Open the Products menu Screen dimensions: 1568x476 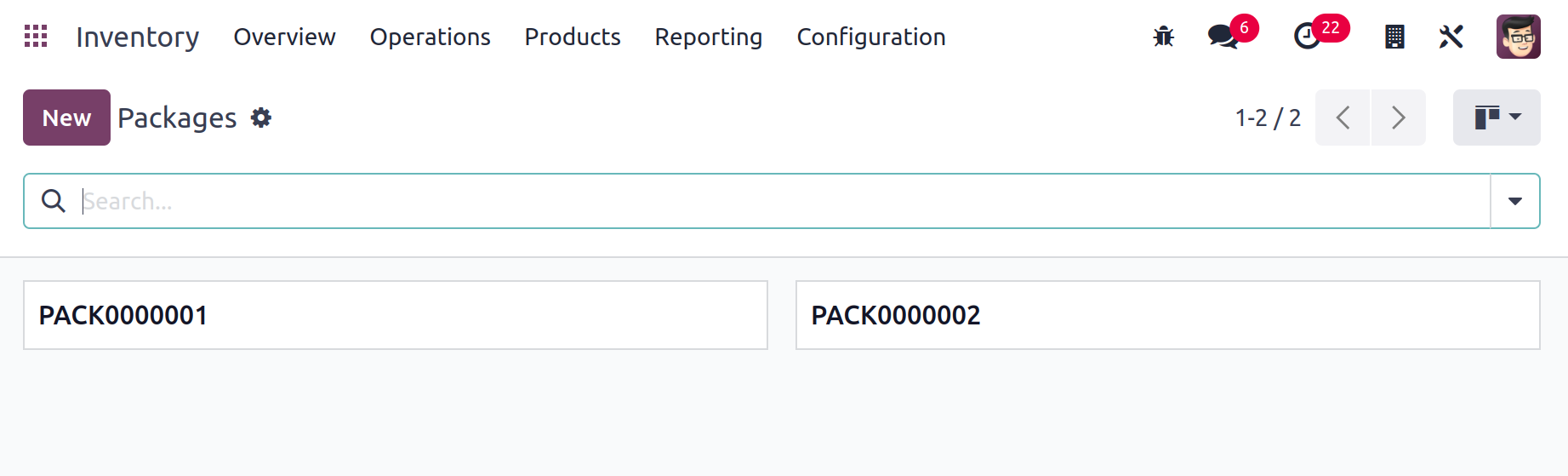coord(572,37)
